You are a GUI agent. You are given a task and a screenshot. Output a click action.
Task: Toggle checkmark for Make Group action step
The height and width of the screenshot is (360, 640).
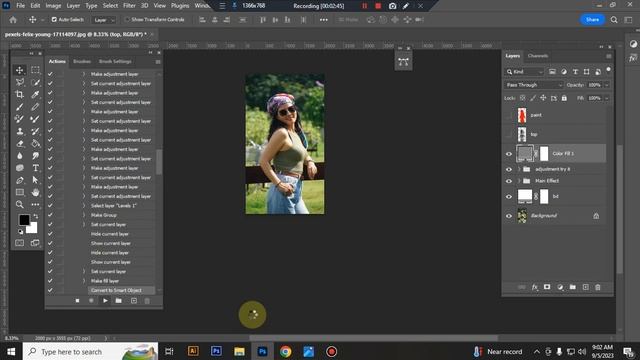pos(50,215)
